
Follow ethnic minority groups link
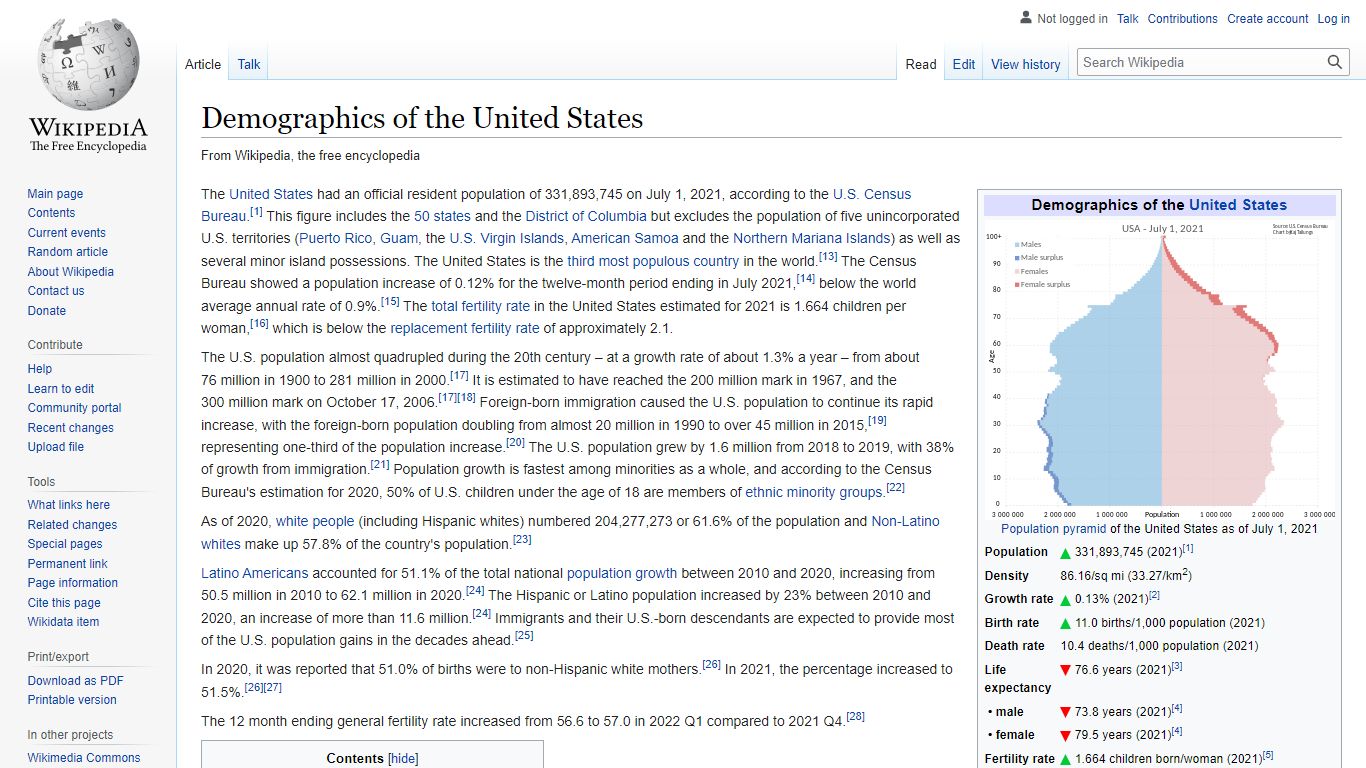pos(814,492)
